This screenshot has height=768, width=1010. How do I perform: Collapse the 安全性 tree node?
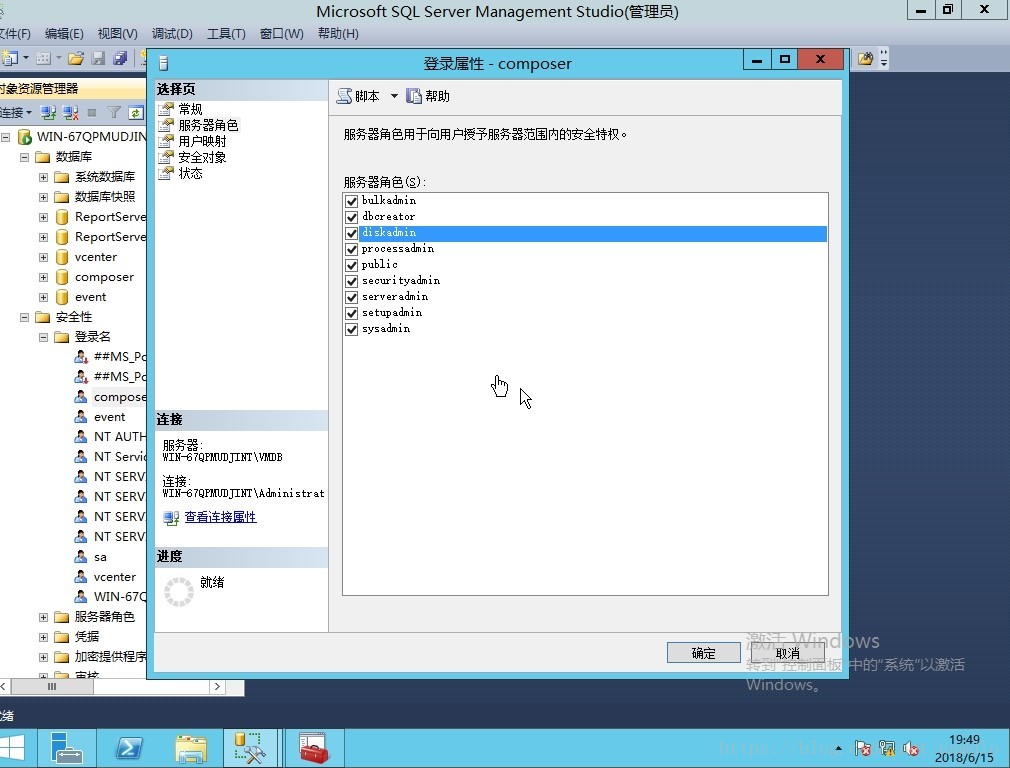coord(24,317)
